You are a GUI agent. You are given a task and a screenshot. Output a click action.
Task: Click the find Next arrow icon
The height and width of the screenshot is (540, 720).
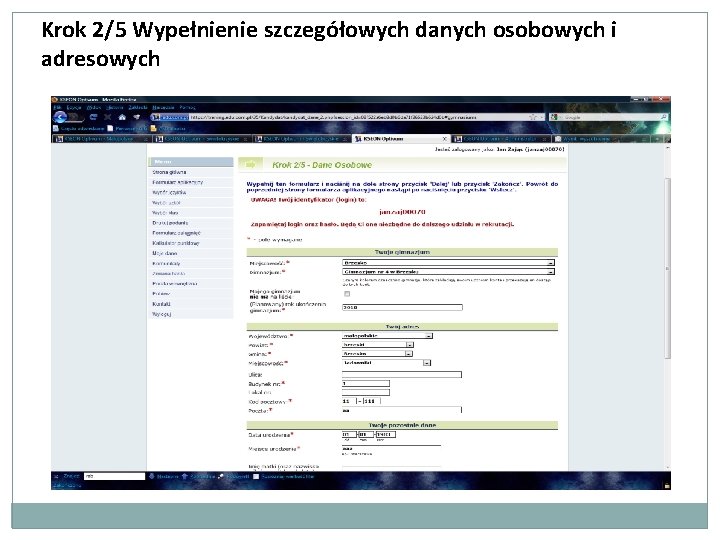[x=152, y=477]
